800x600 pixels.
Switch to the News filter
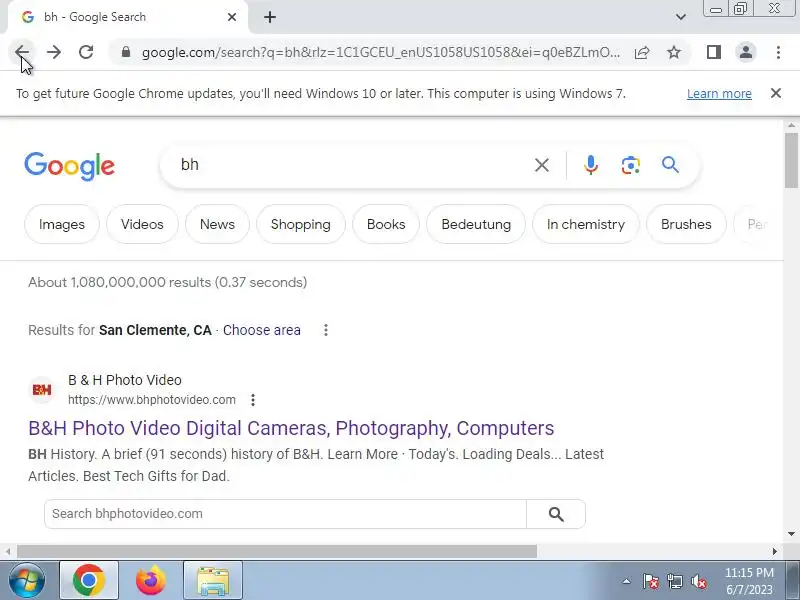[x=217, y=224]
